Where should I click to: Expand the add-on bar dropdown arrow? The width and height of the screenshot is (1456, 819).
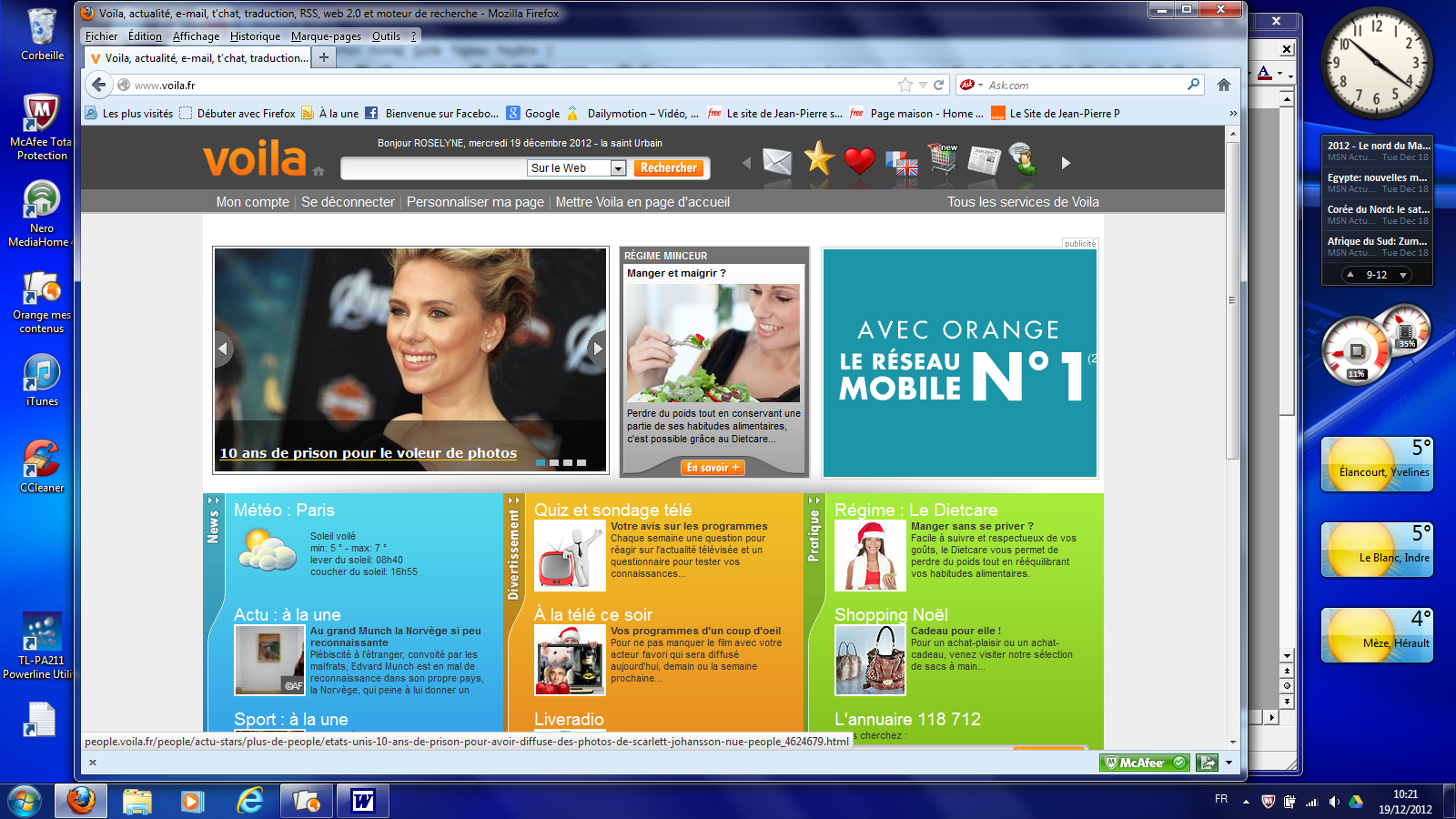pos(1229,763)
